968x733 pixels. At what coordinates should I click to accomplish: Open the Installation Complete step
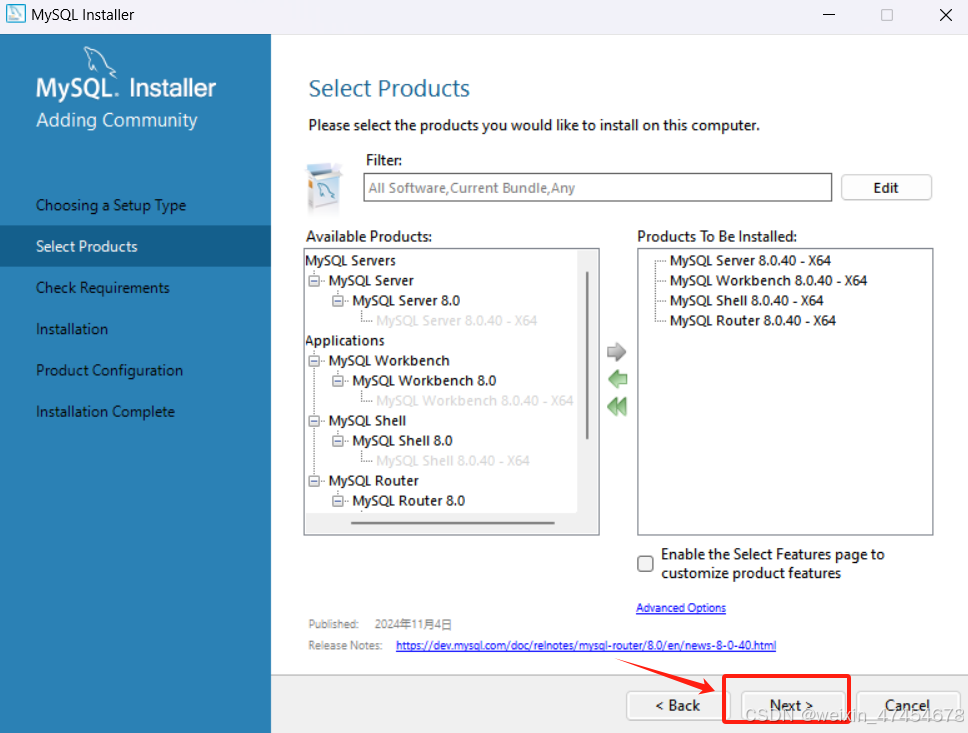pos(106,412)
